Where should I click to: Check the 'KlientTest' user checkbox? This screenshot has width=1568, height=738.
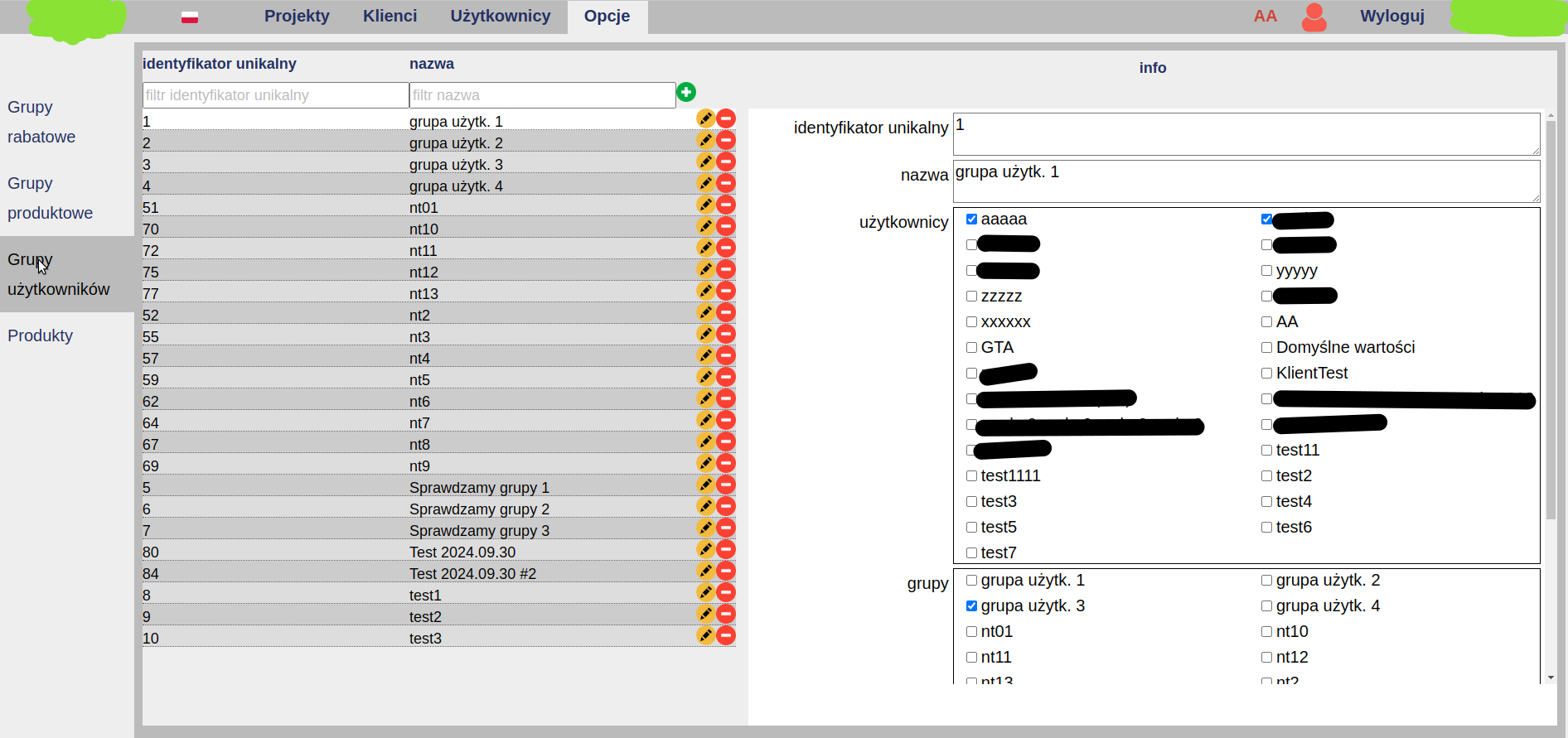(1266, 374)
